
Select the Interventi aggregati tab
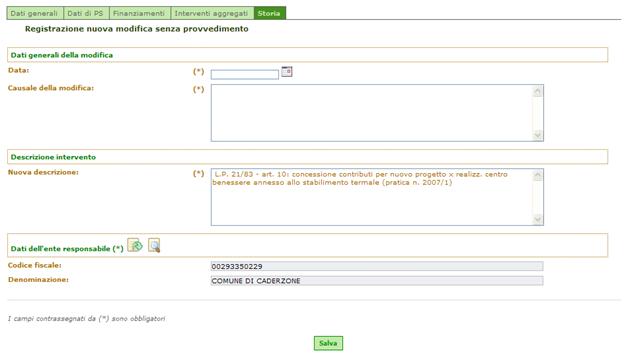click(212, 13)
